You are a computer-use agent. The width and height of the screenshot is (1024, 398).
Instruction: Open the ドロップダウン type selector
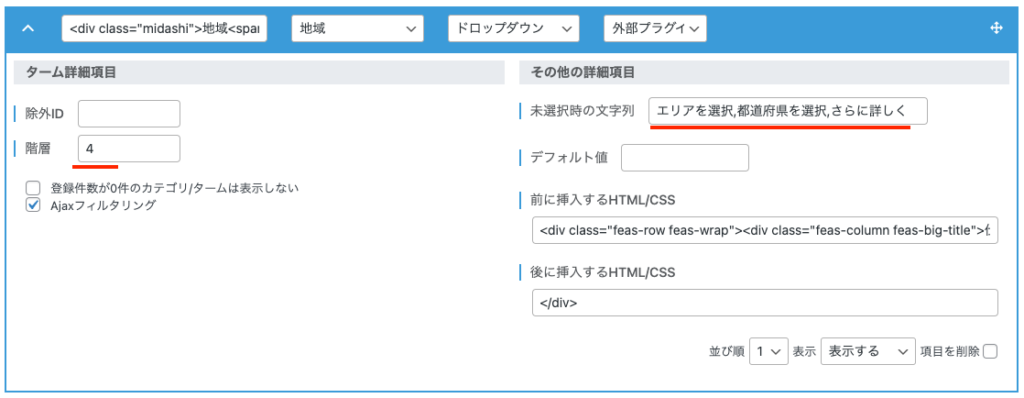point(513,29)
